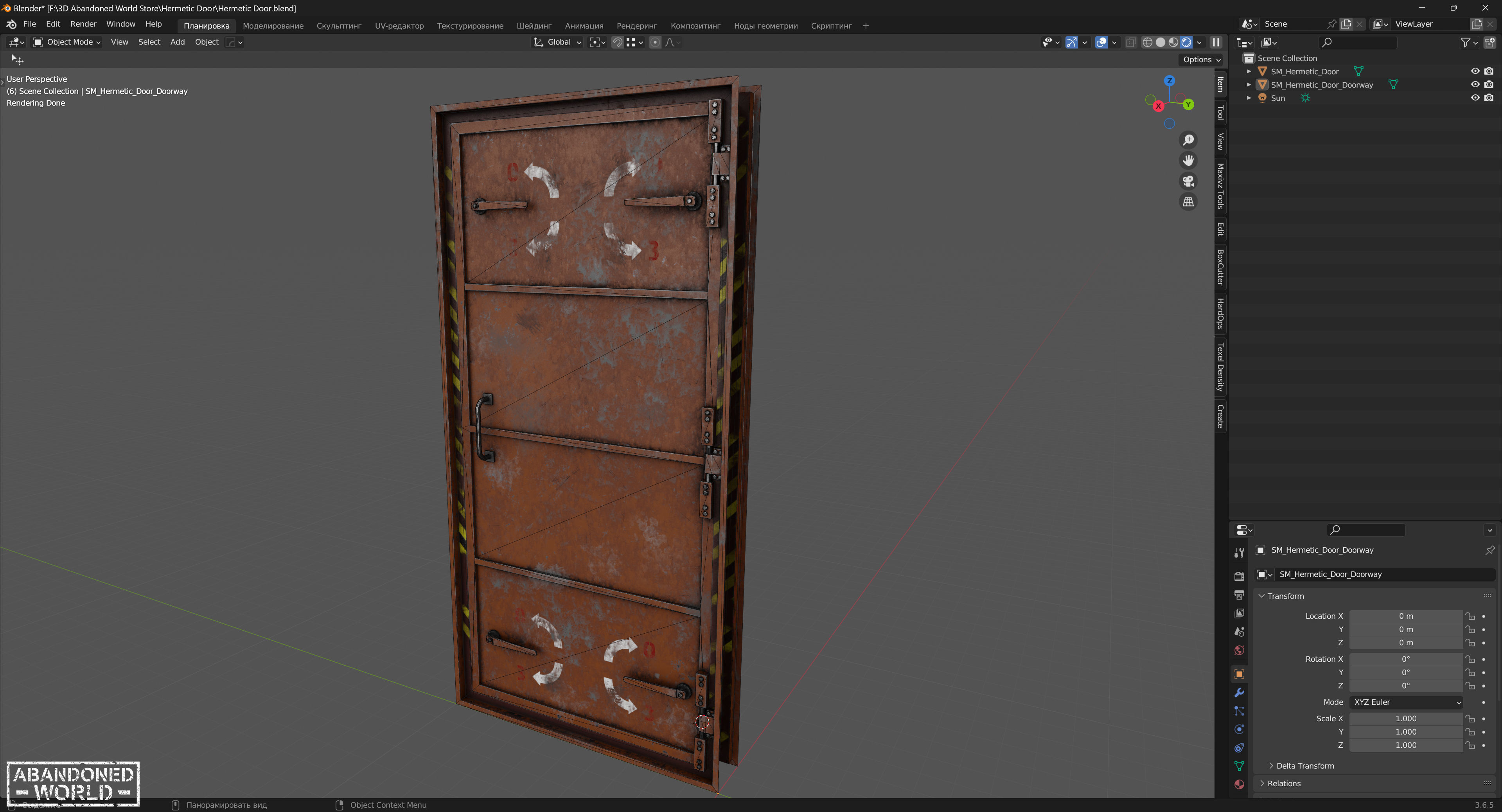Open Object Constraints properties tab
Image resolution: width=1502 pixels, height=812 pixels.
point(1239,748)
